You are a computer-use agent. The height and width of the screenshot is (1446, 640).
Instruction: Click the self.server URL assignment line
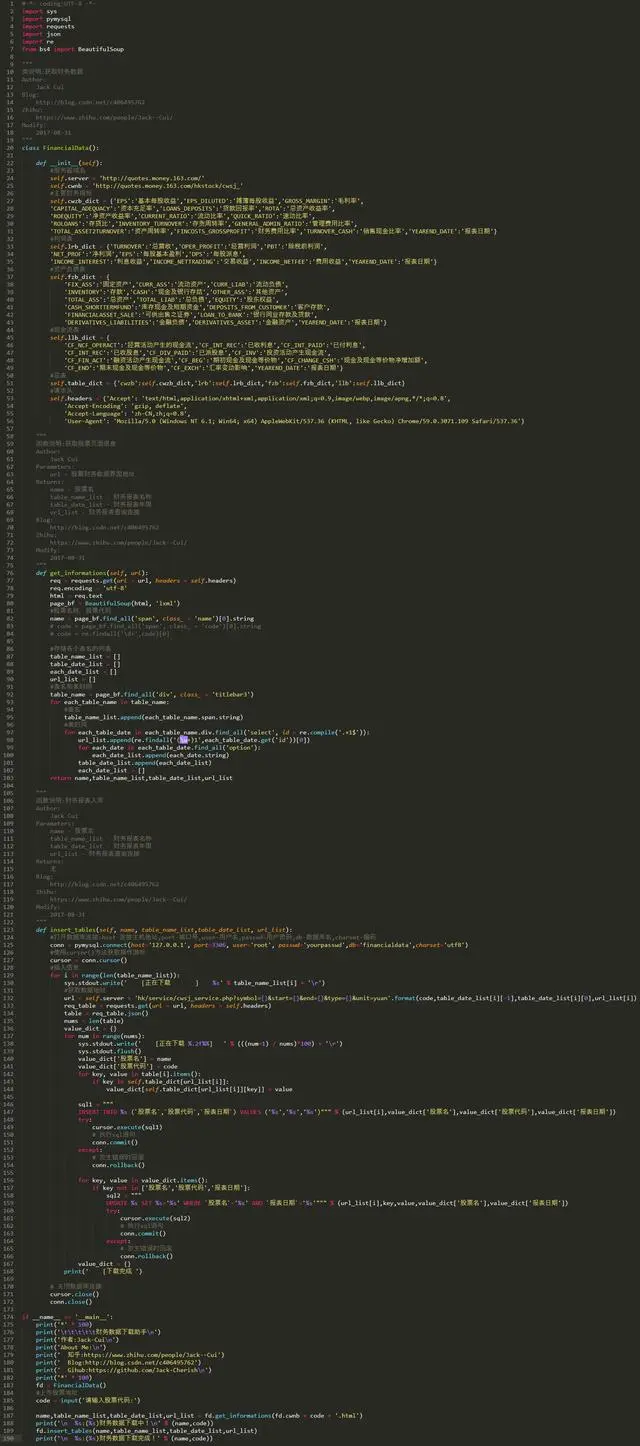click(x=127, y=177)
